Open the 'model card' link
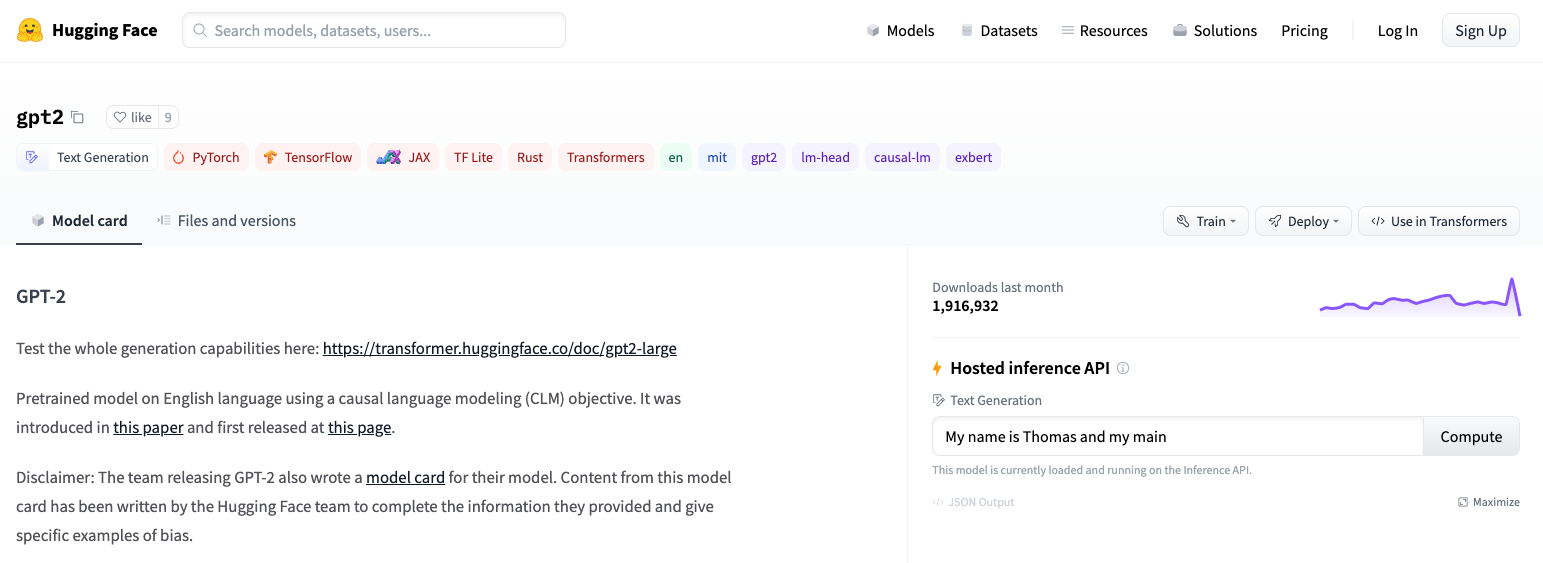1543x563 pixels. point(405,478)
